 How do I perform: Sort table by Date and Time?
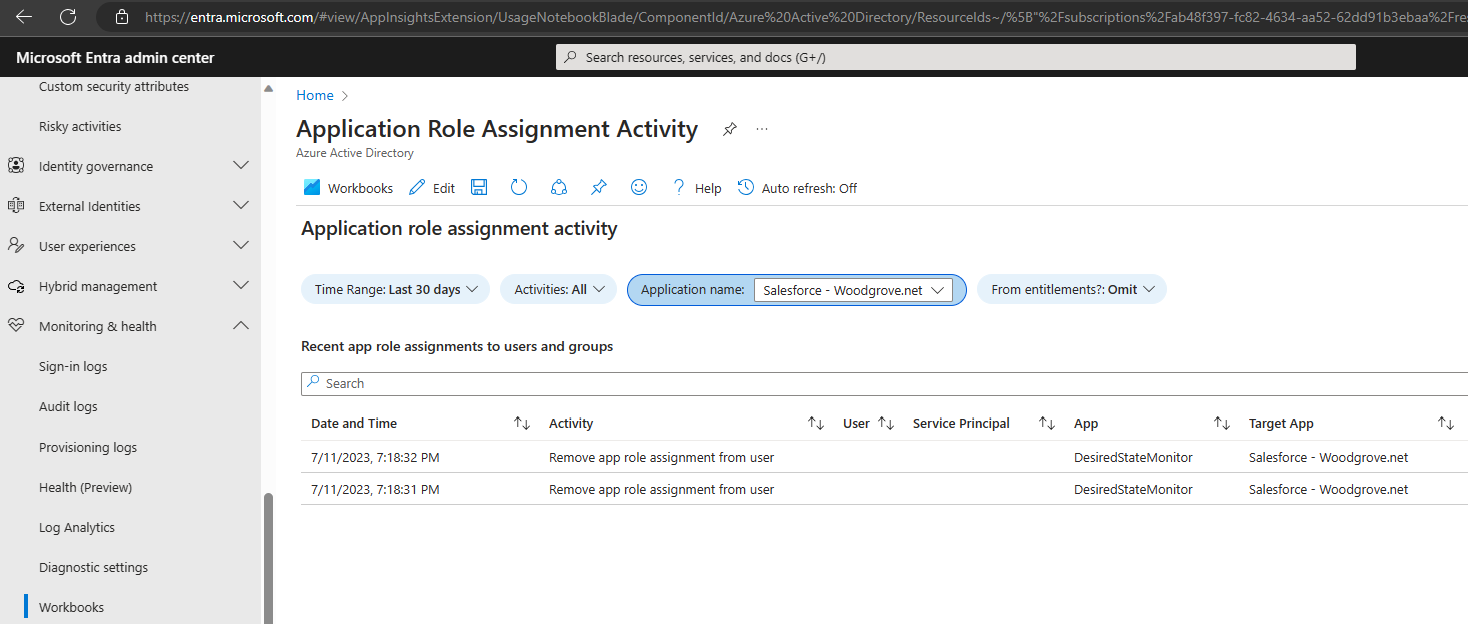521,424
